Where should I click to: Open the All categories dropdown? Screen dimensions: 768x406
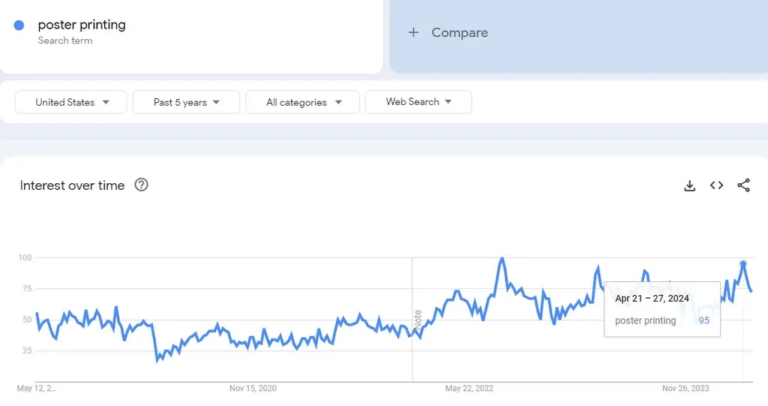click(x=304, y=102)
